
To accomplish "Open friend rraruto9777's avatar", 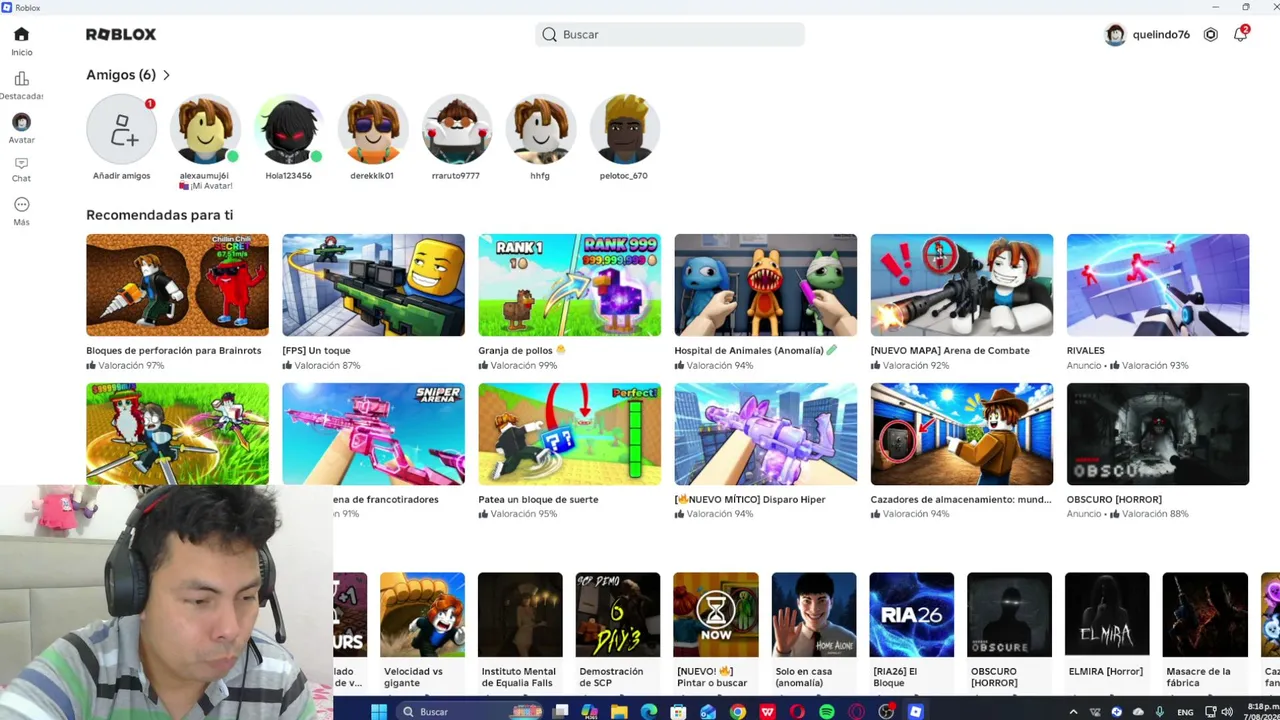I will click(456, 129).
